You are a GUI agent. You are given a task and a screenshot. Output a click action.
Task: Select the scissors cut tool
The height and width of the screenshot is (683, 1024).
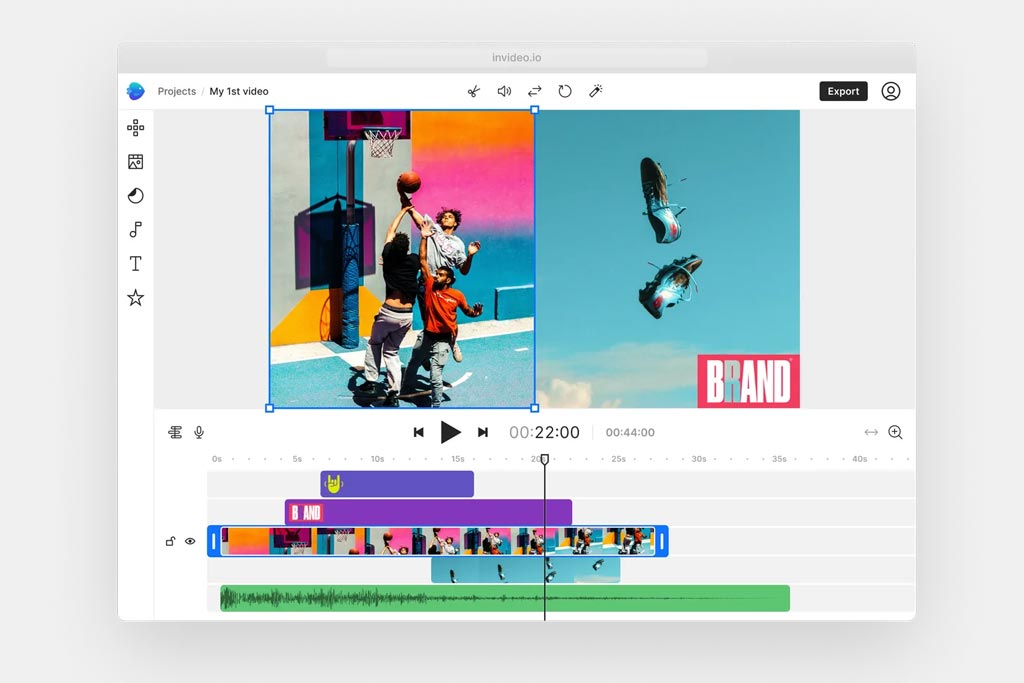[x=473, y=91]
